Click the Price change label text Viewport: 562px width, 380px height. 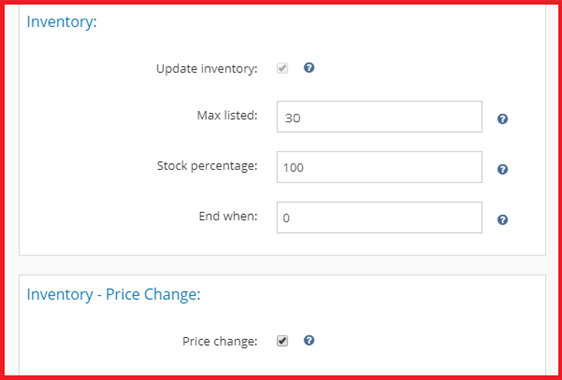220,341
